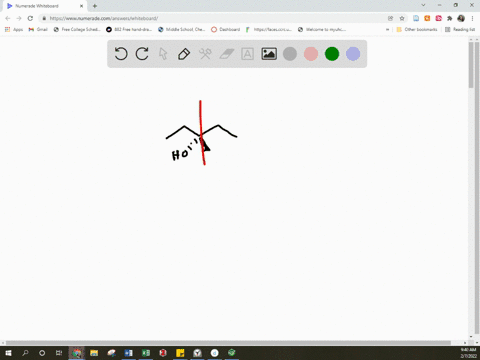Open the Middle School Che bookmark
The image size is (480, 360).
pos(182,29)
